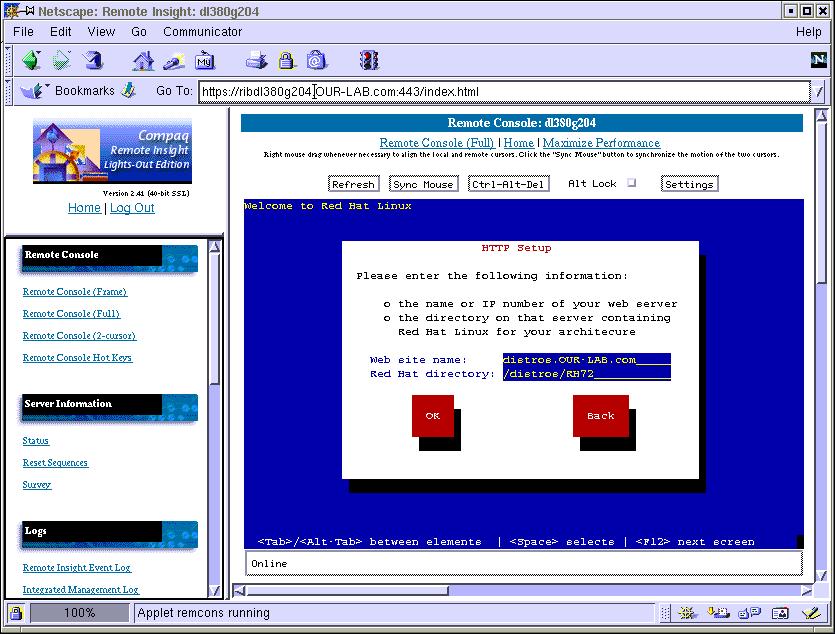This screenshot has width=835, height=634.
Task: Toggle the Alt Lock checkbox
Action: pyautogui.click(x=631, y=183)
